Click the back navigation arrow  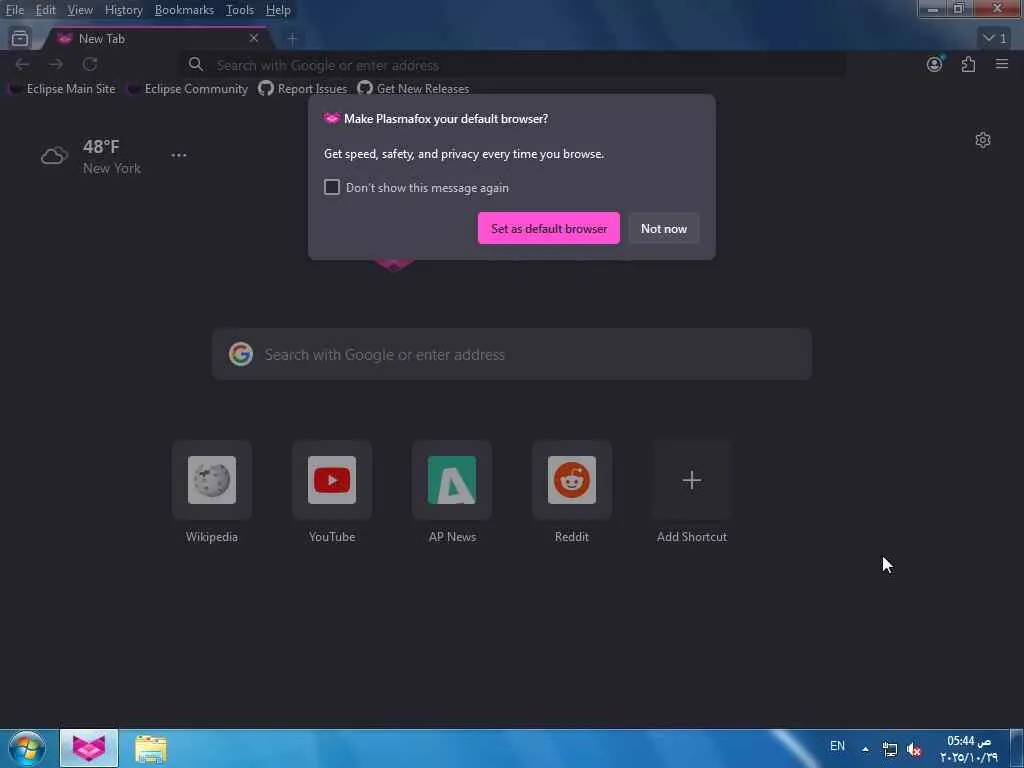click(x=22, y=64)
